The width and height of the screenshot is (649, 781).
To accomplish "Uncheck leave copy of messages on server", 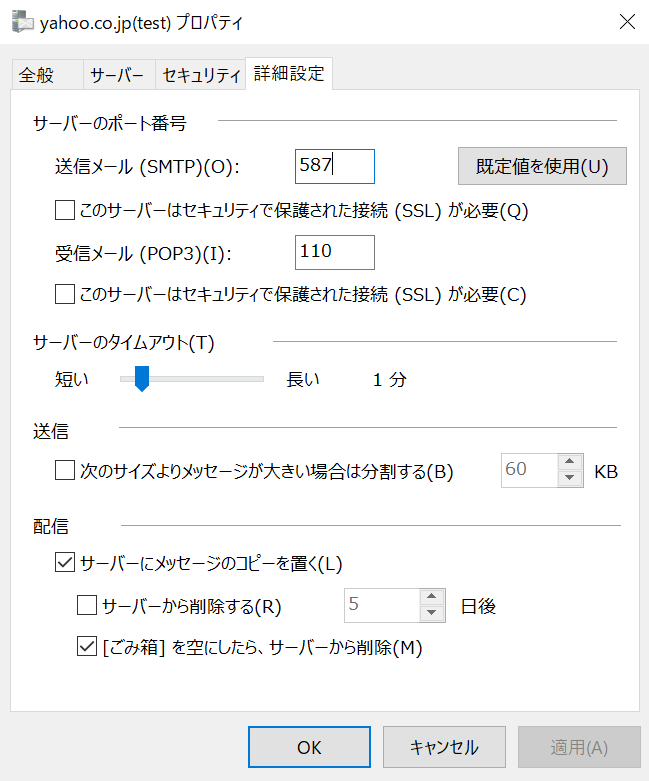I will 65,563.
